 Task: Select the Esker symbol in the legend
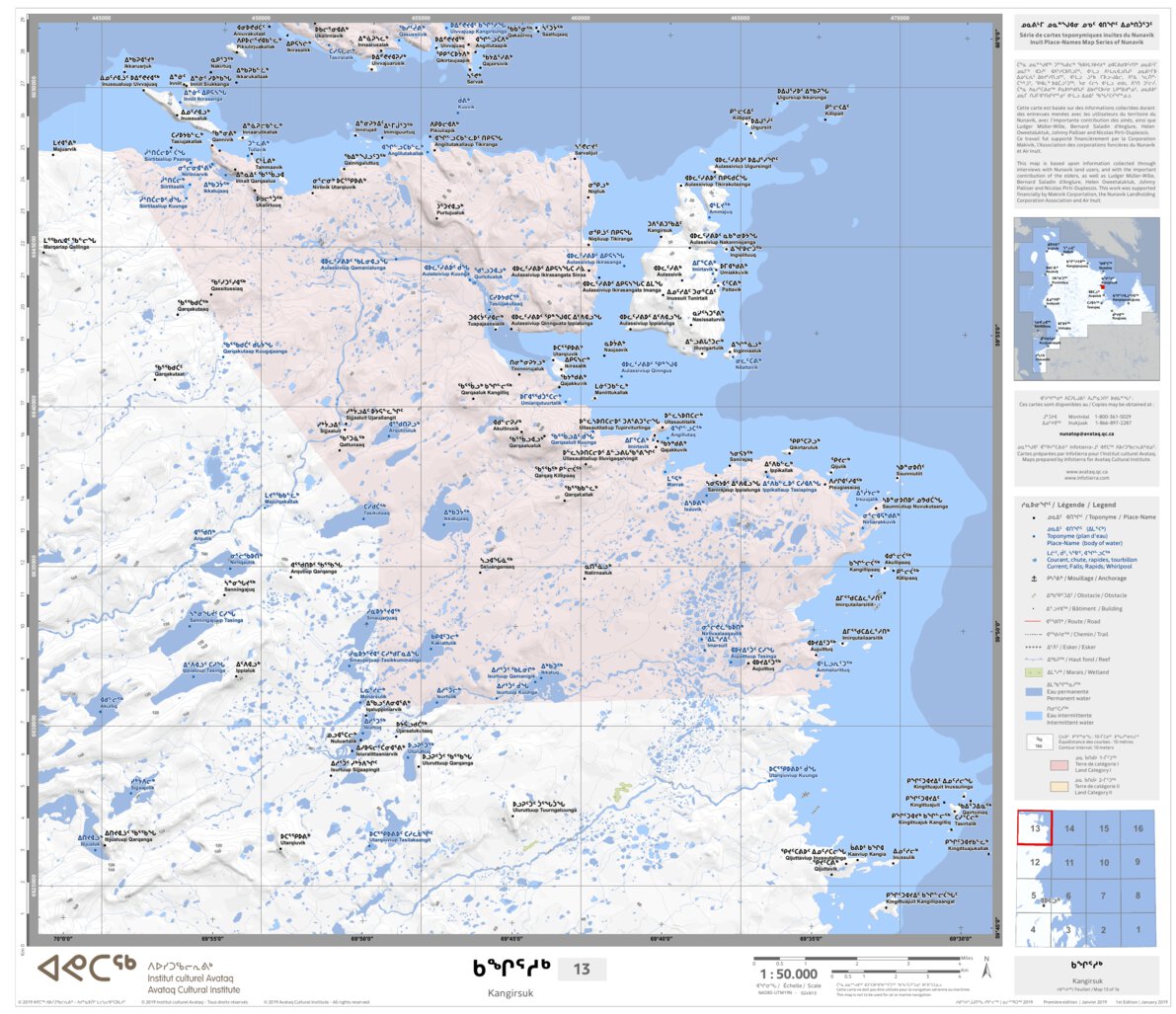tap(1034, 647)
